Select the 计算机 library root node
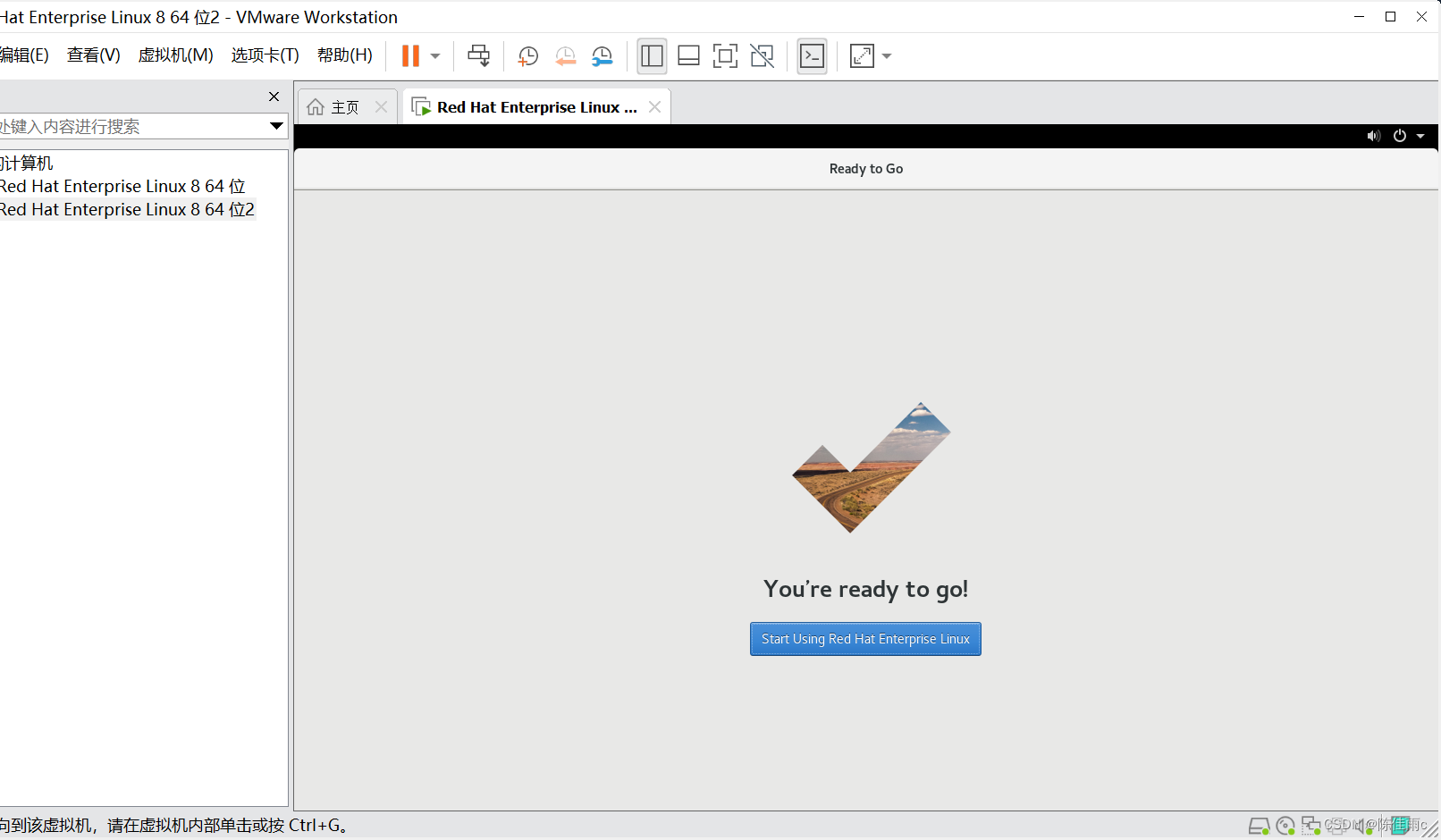The image size is (1441, 840). pos(27,163)
